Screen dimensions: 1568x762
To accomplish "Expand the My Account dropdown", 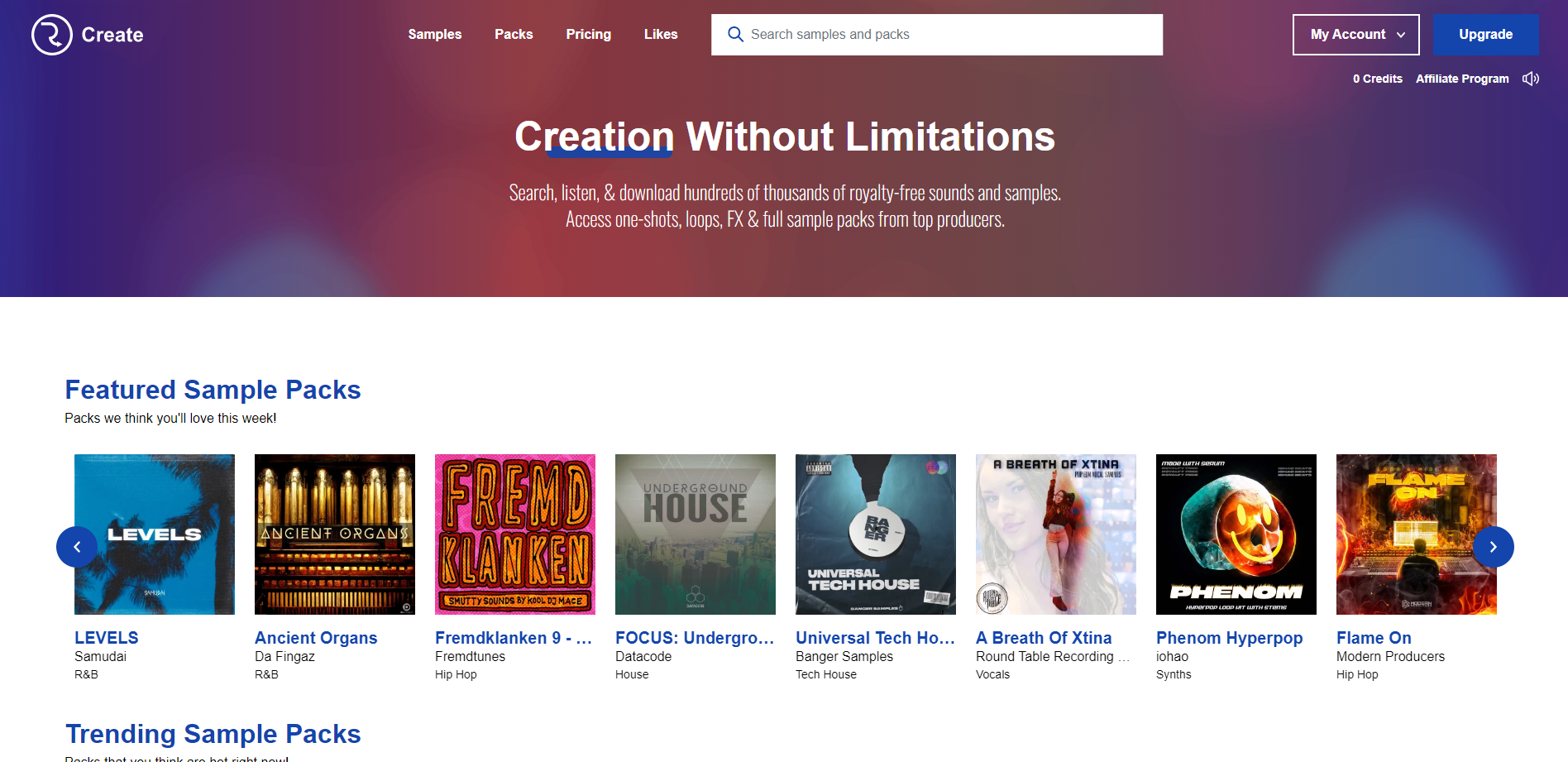I will point(1355,35).
